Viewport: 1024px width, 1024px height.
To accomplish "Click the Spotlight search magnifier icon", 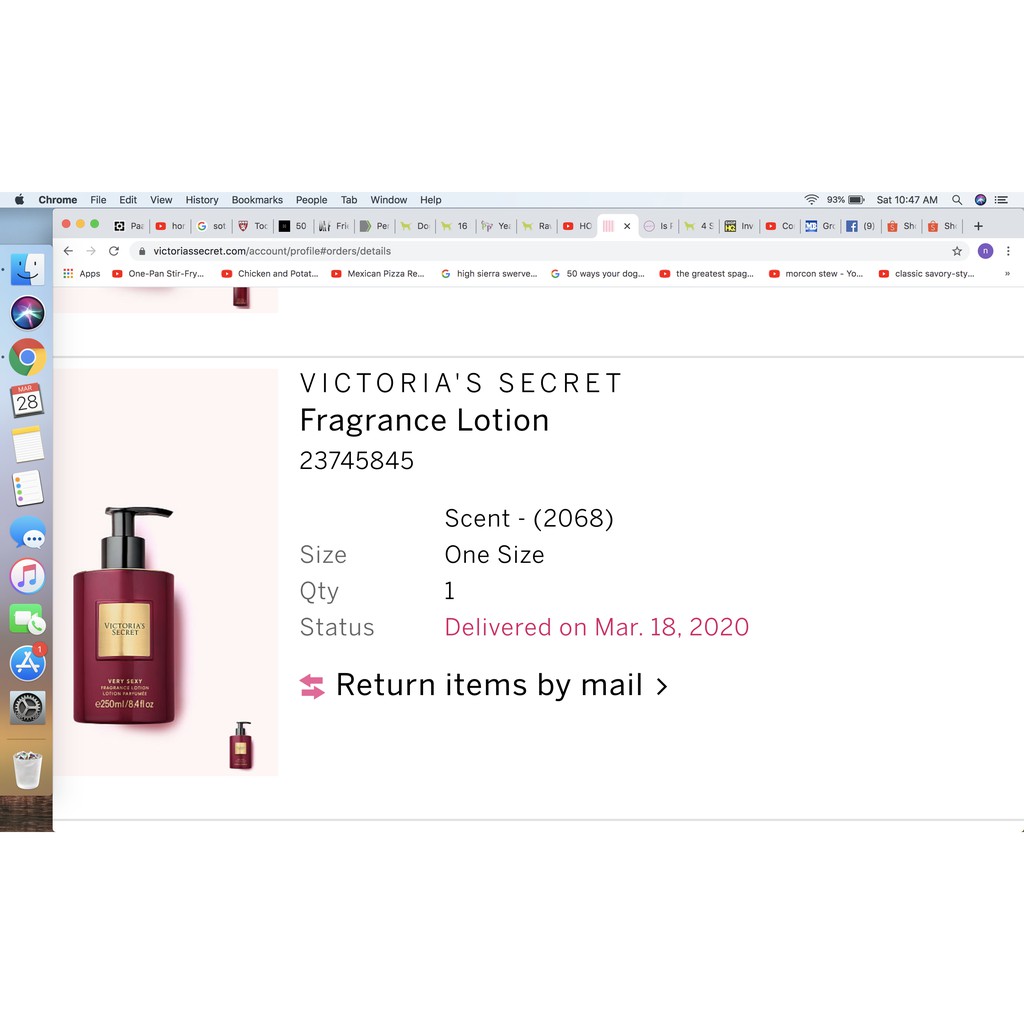I will point(957,200).
